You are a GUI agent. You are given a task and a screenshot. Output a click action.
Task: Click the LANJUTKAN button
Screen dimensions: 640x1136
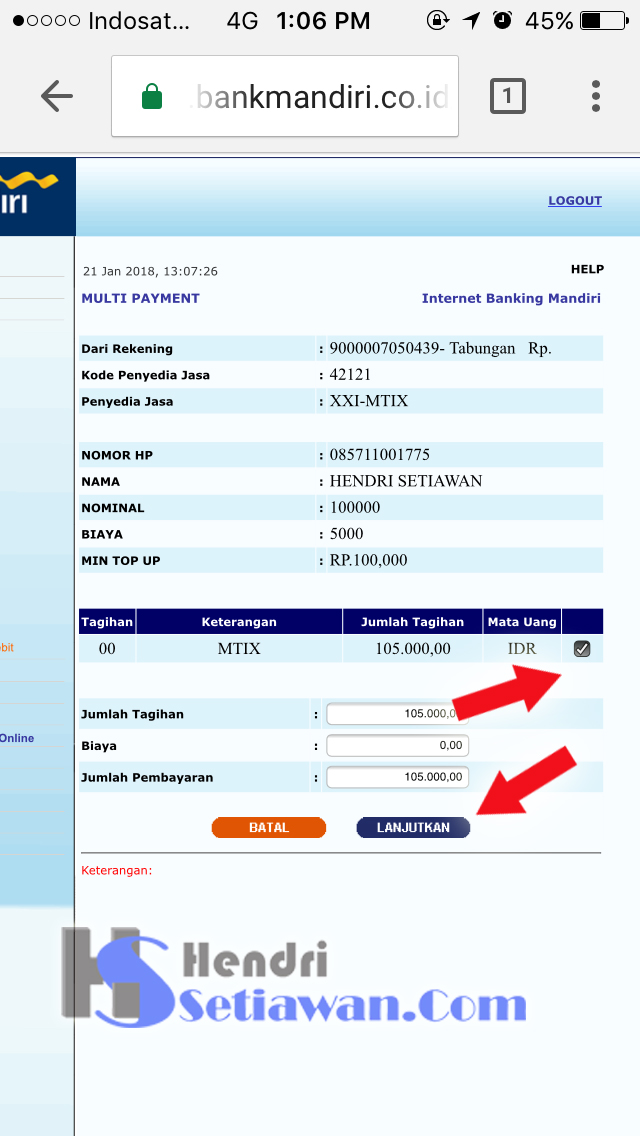[413, 827]
